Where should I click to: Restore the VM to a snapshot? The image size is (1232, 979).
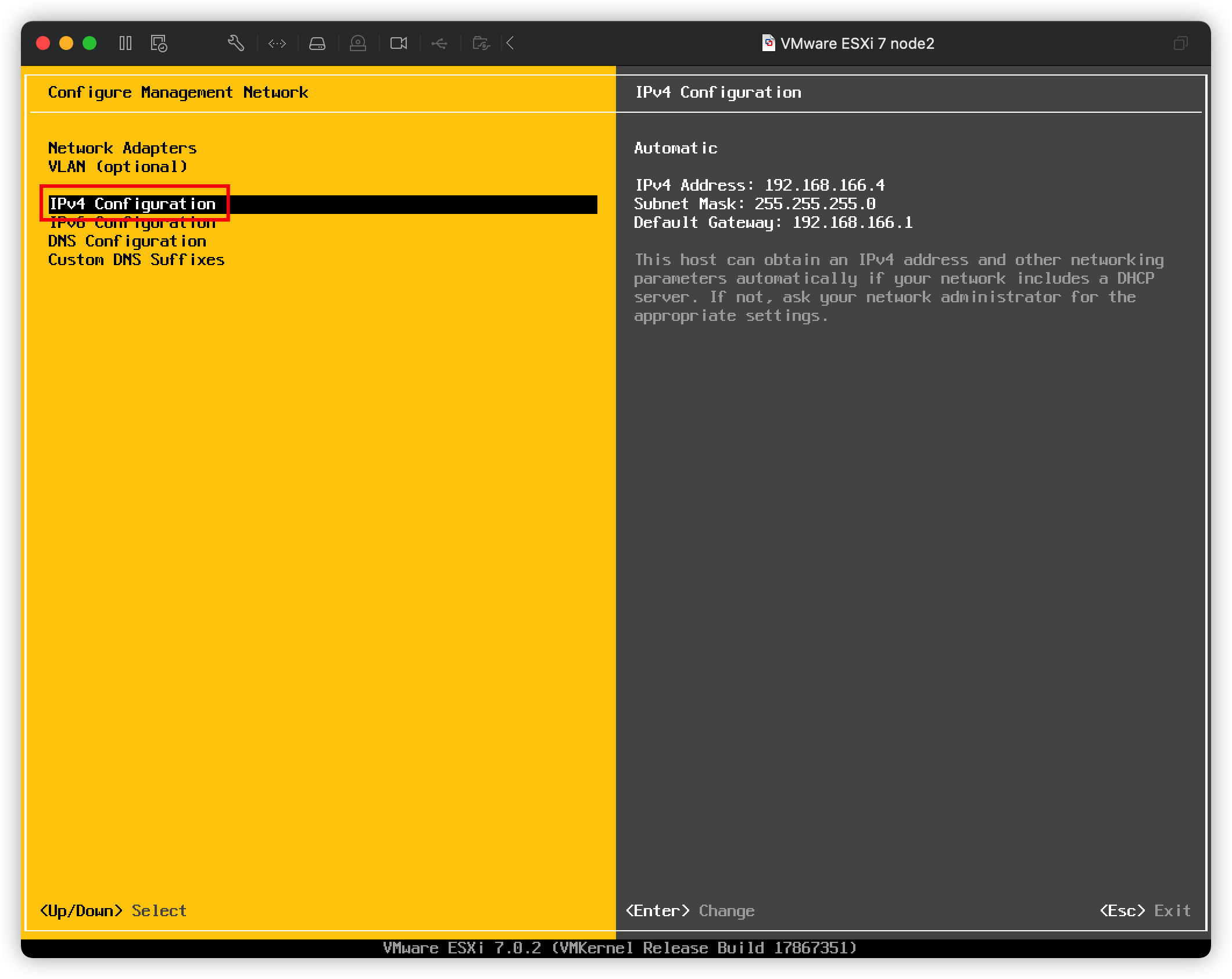click(158, 43)
